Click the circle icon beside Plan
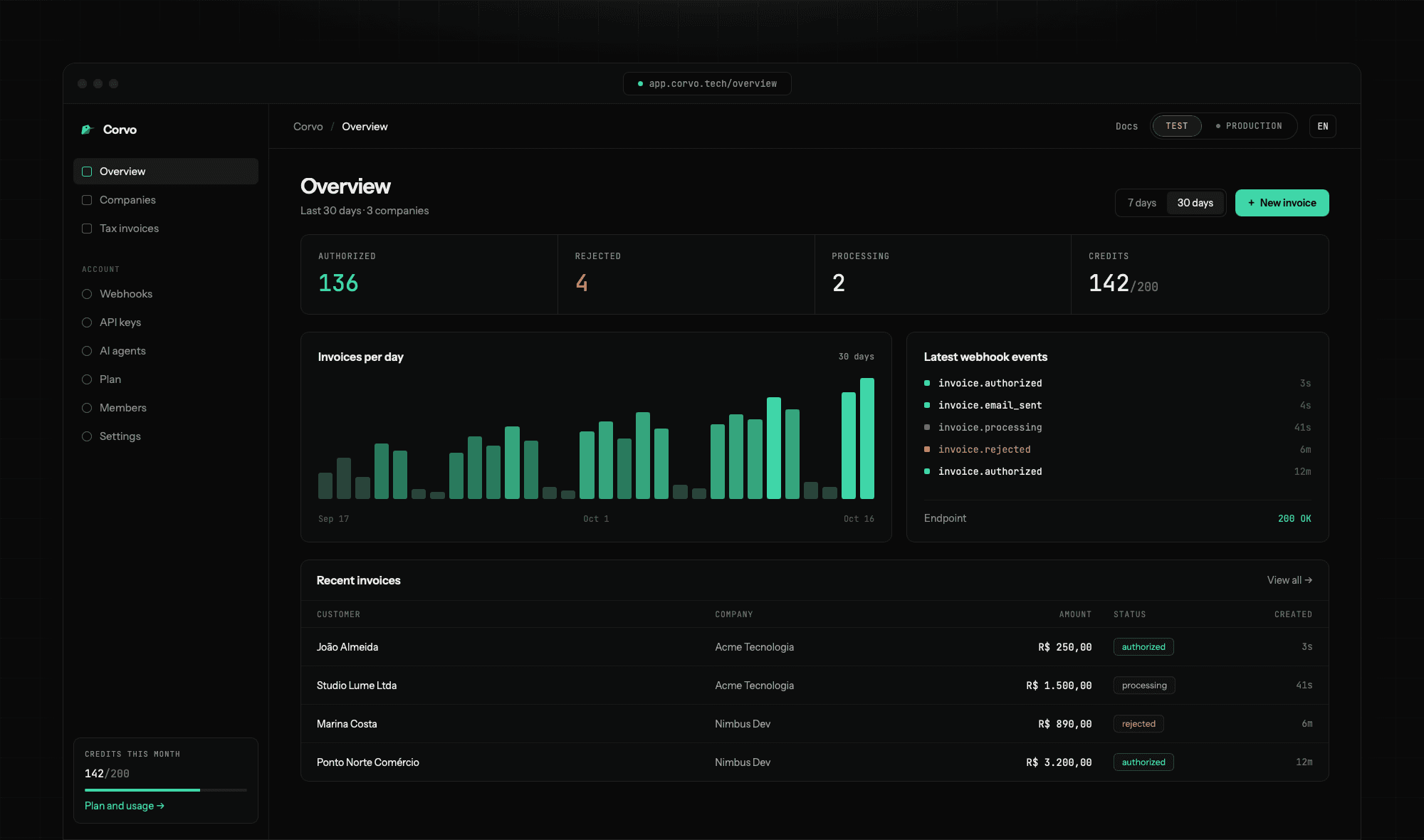The height and width of the screenshot is (840, 1424). (87, 379)
